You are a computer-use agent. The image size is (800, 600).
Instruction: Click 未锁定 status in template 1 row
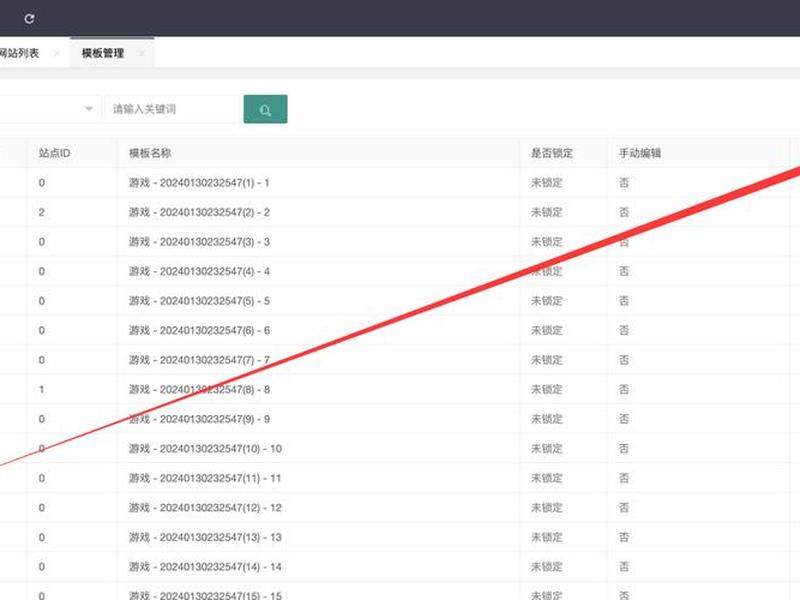tap(546, 183)
